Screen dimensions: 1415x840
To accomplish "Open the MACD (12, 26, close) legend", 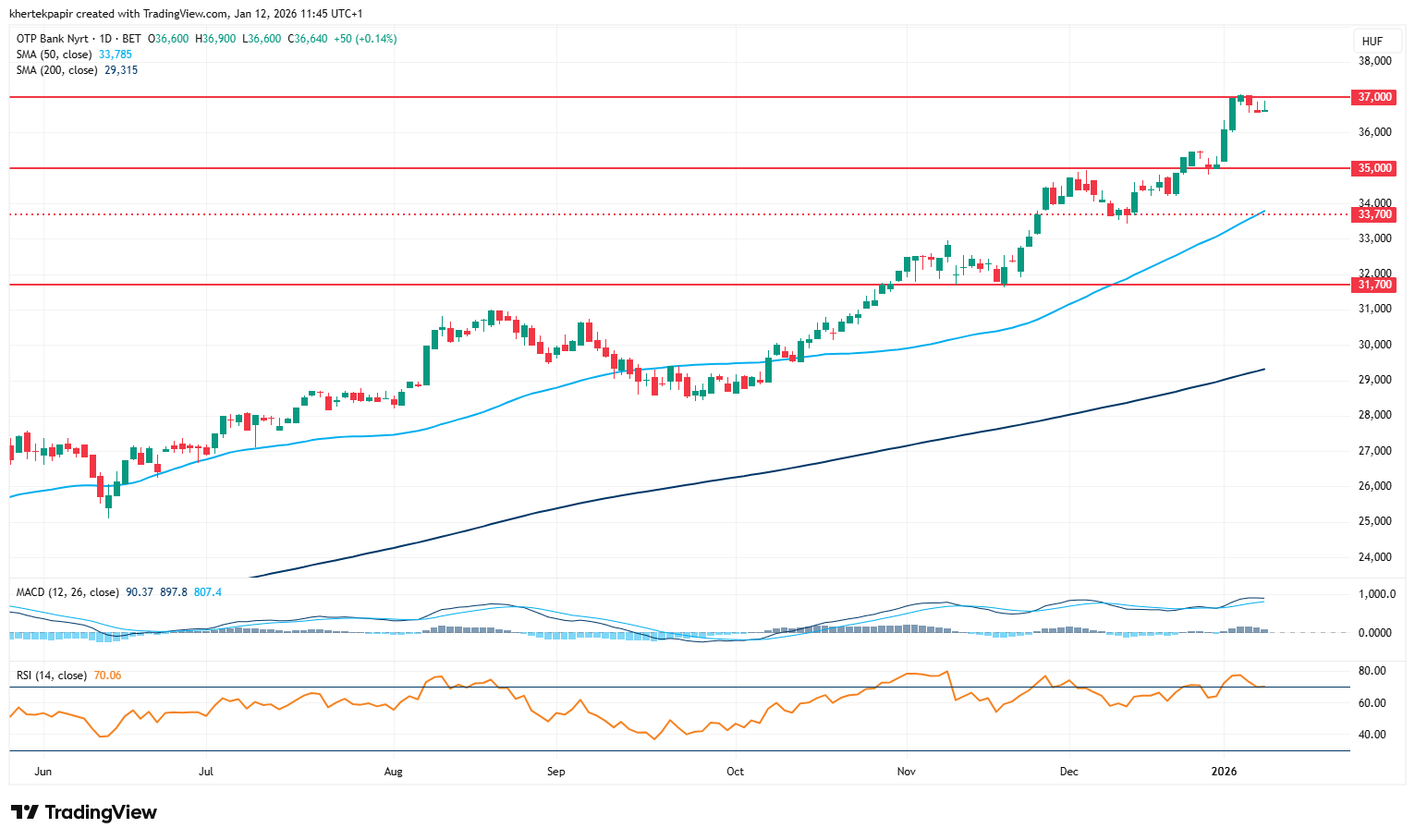I will [x=67, y=592].
